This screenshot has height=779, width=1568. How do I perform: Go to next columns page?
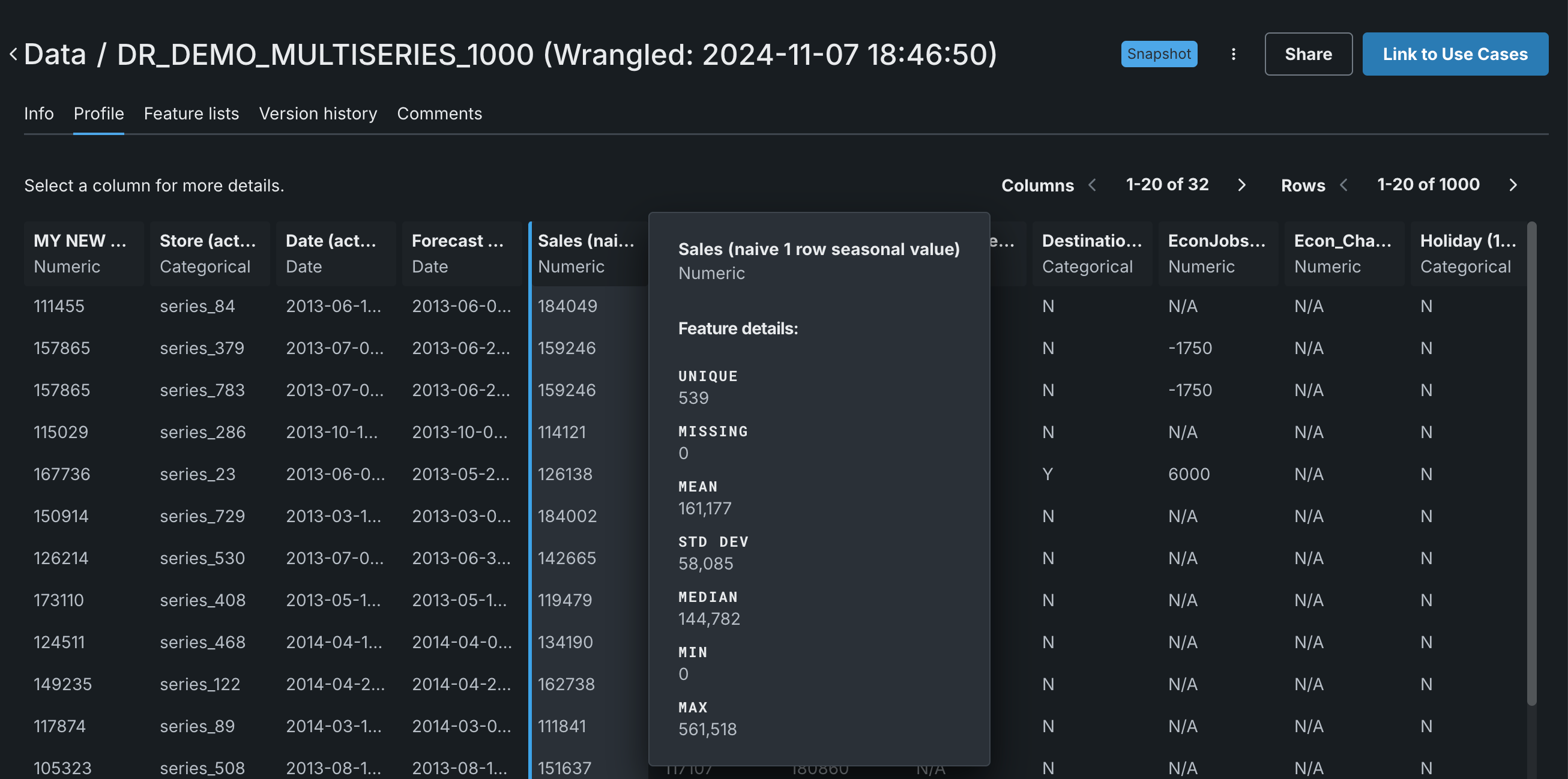[x=1242, y=185]
